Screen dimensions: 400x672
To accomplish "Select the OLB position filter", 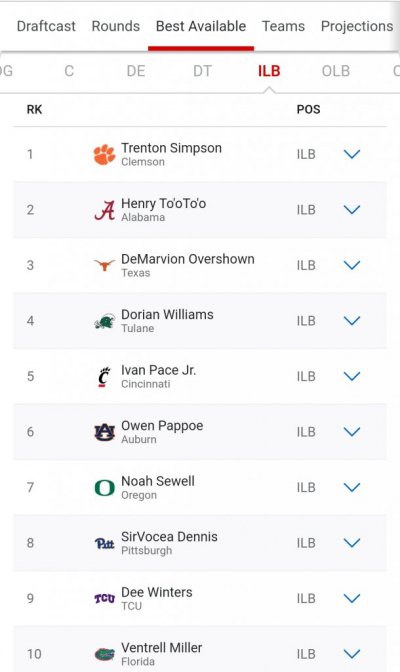I will click(x=336, y=71).
